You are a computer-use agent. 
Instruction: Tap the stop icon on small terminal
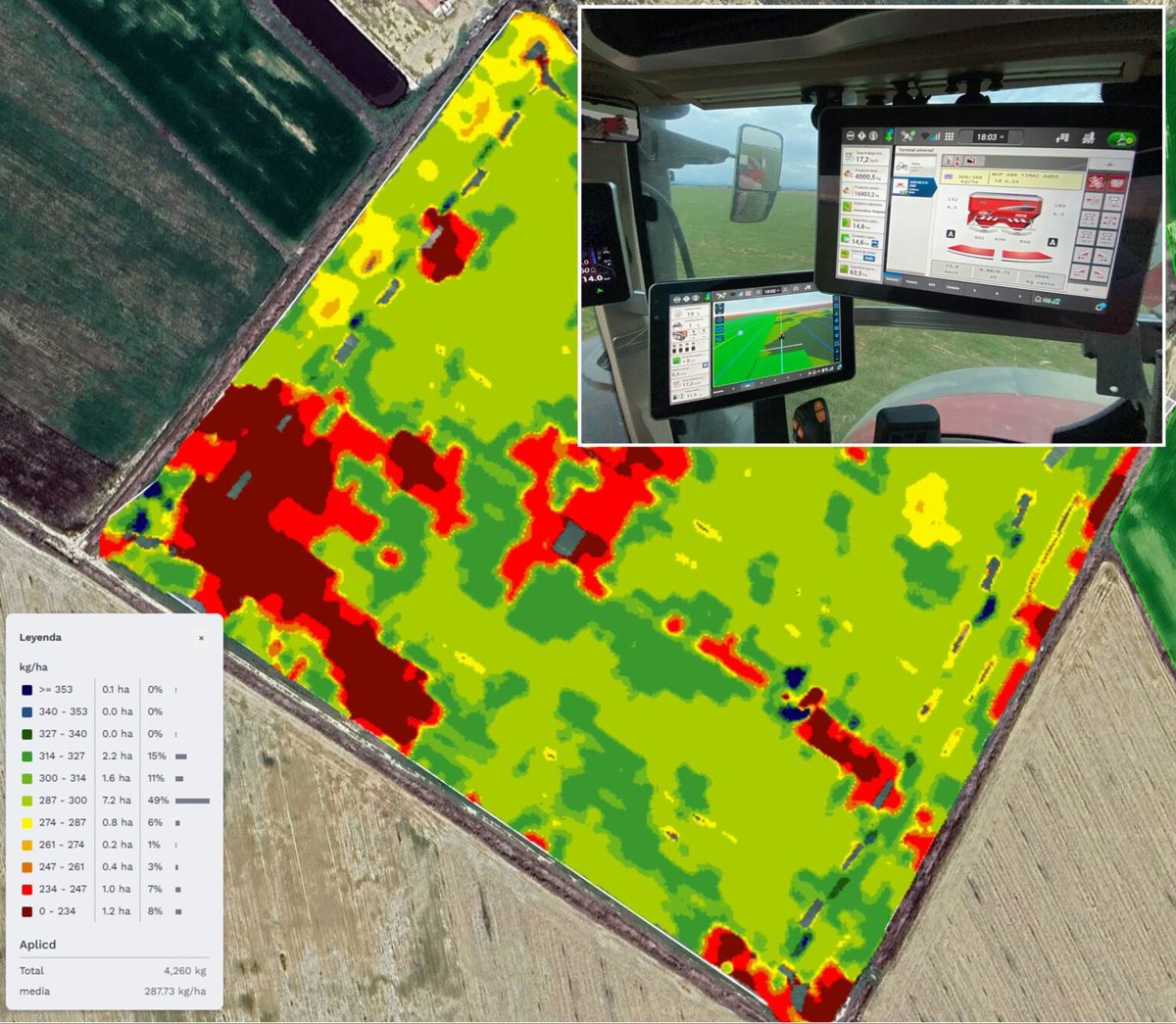[x=677, y=300]
